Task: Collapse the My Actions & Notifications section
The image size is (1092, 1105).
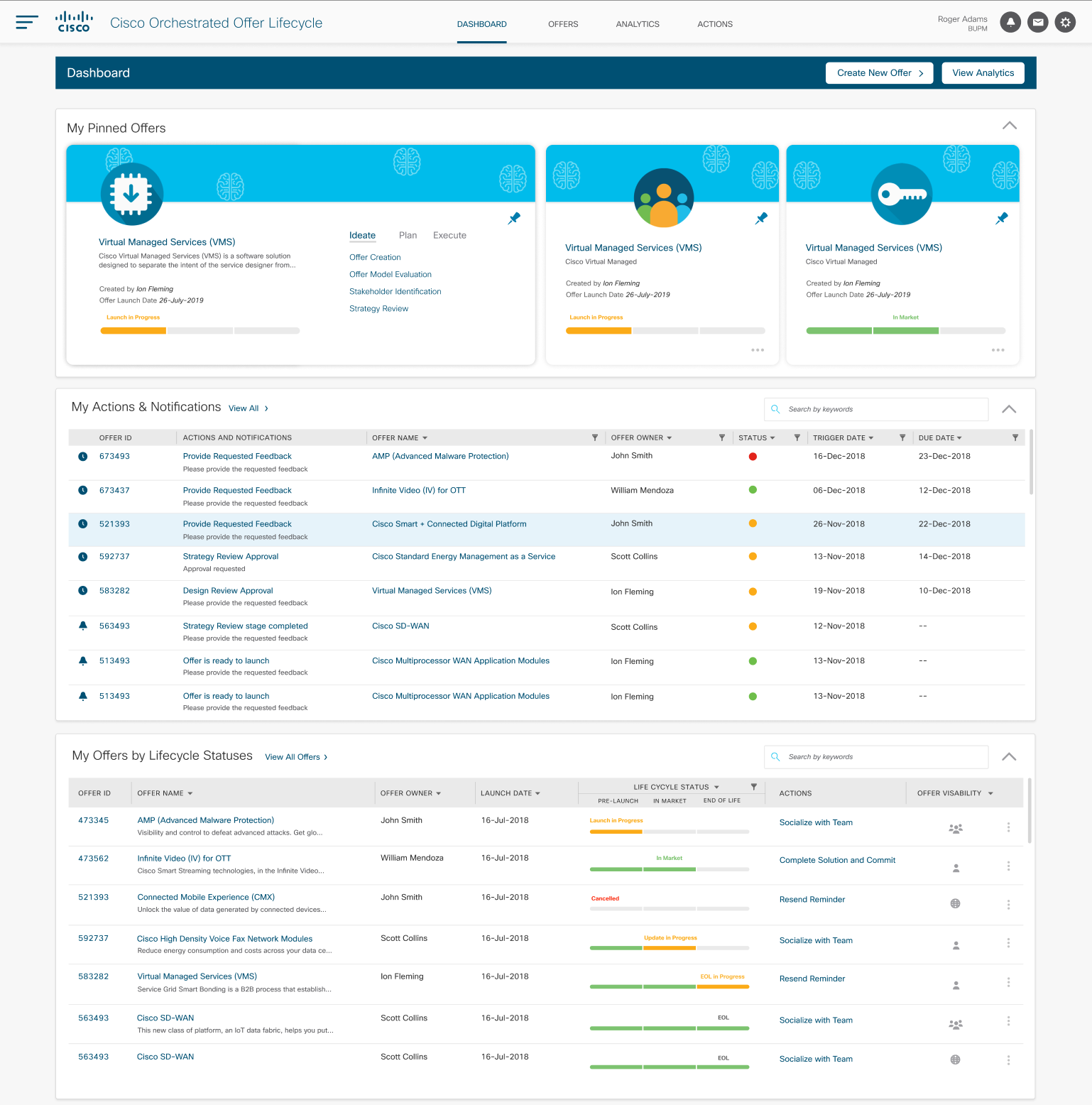Action: tap(1009, 409)
